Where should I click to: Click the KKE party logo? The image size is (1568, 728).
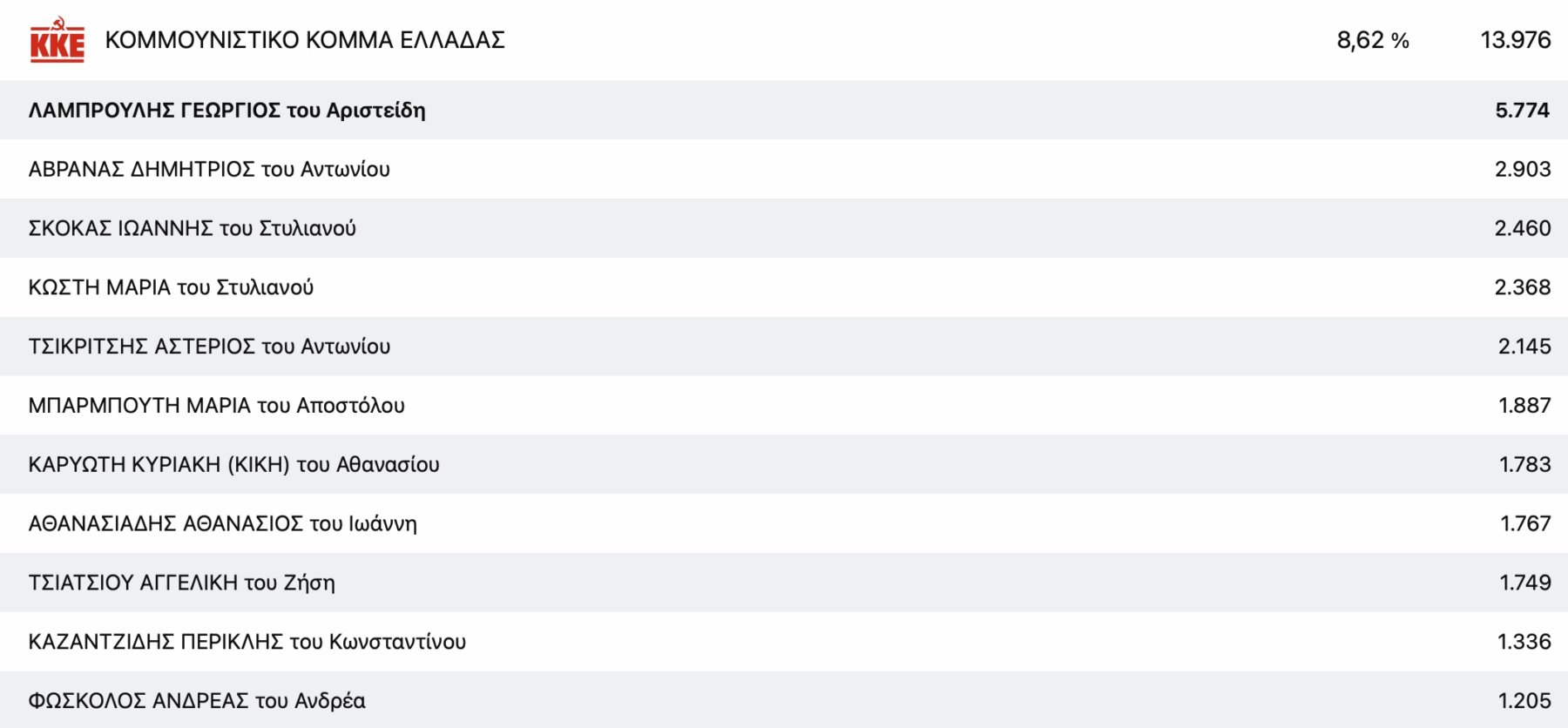[x=57, y=40]
